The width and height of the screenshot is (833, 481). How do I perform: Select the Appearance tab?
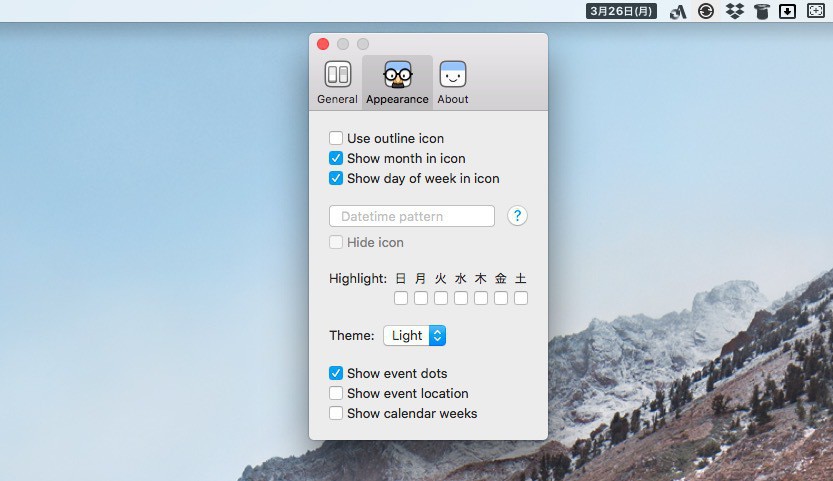point(397,82)
